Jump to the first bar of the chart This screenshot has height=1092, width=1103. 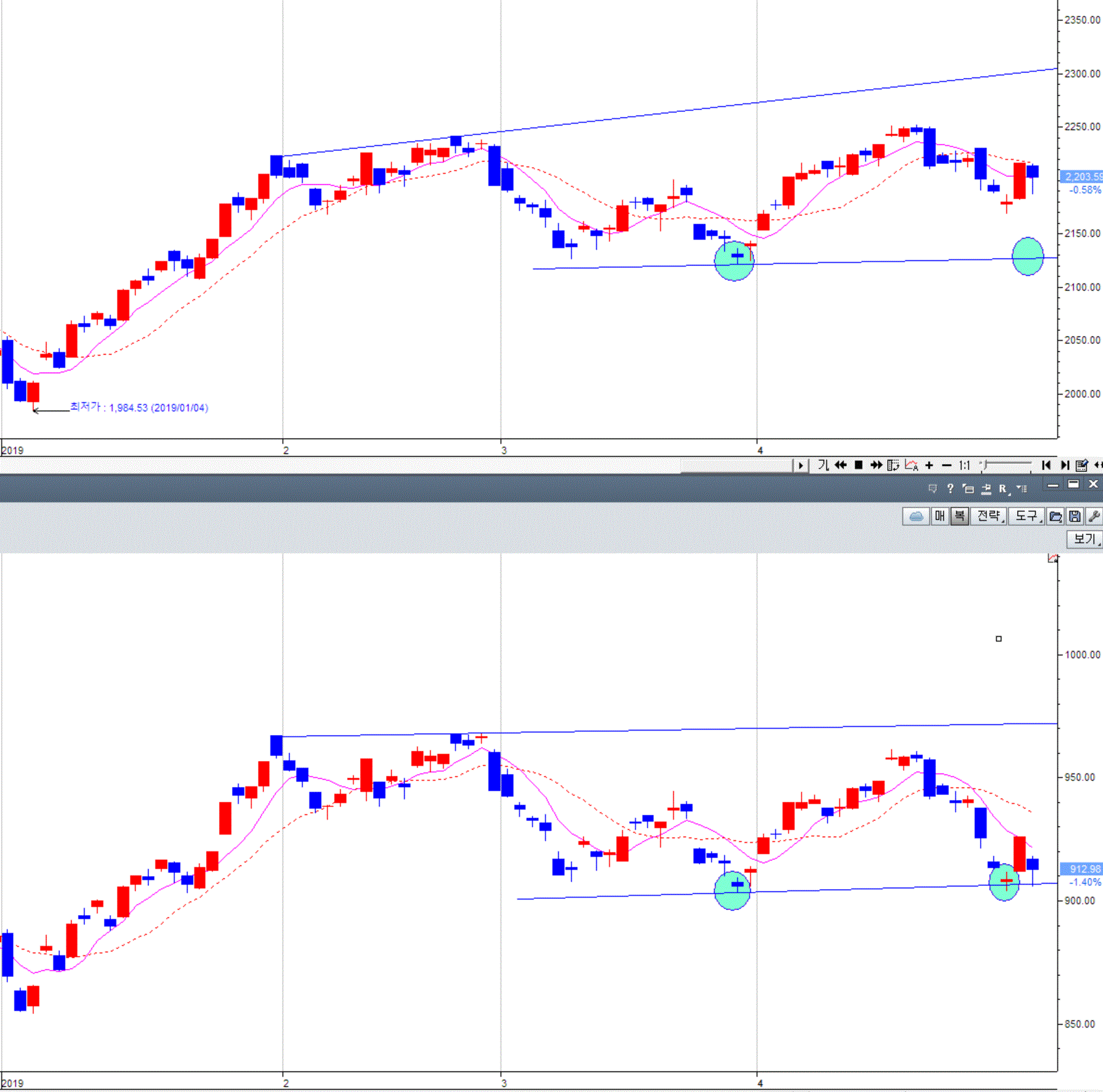[x=1046, y=465]
